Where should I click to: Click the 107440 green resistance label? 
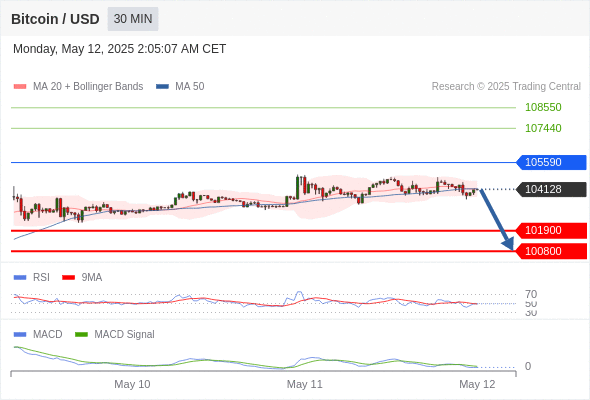(x=543, y=128)
